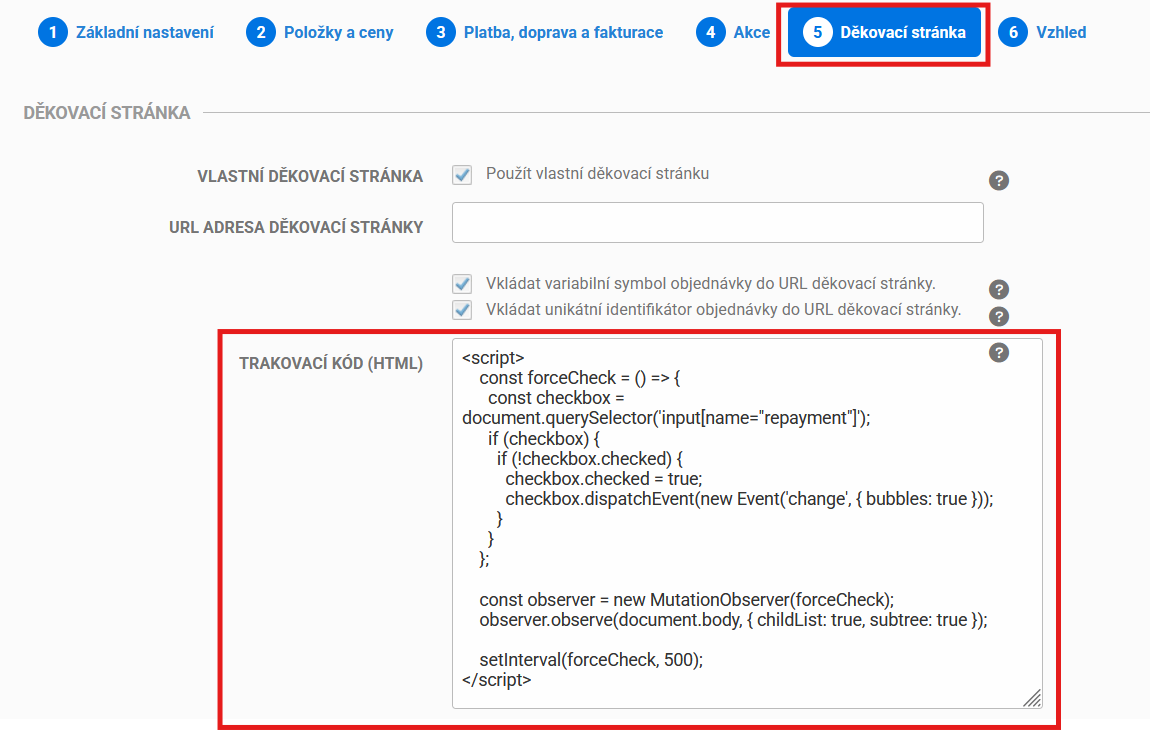This screenshot has height=731, width=1150.
Task: Open the Akce step tab
Action: 733,32
